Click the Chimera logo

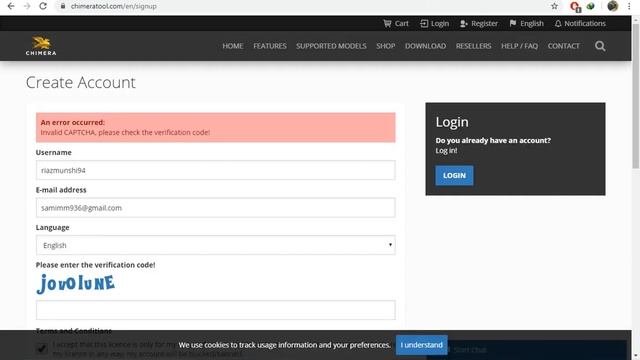[x=41, y=46]
